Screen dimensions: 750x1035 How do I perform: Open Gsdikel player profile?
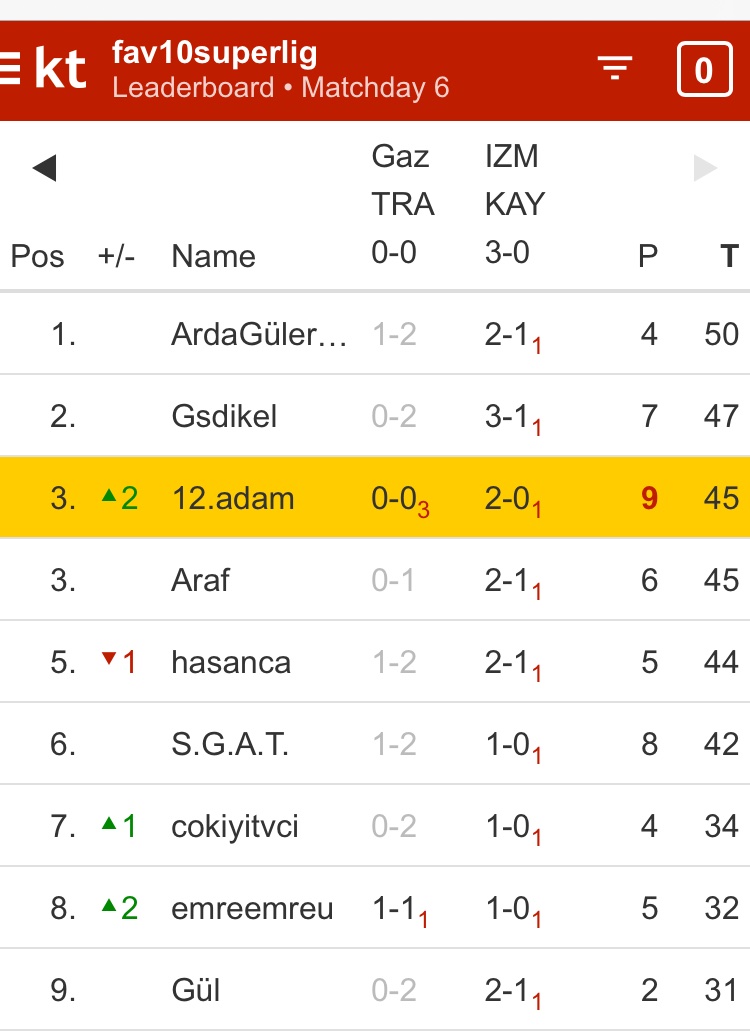pyautogui.click(x=224, y=416)
